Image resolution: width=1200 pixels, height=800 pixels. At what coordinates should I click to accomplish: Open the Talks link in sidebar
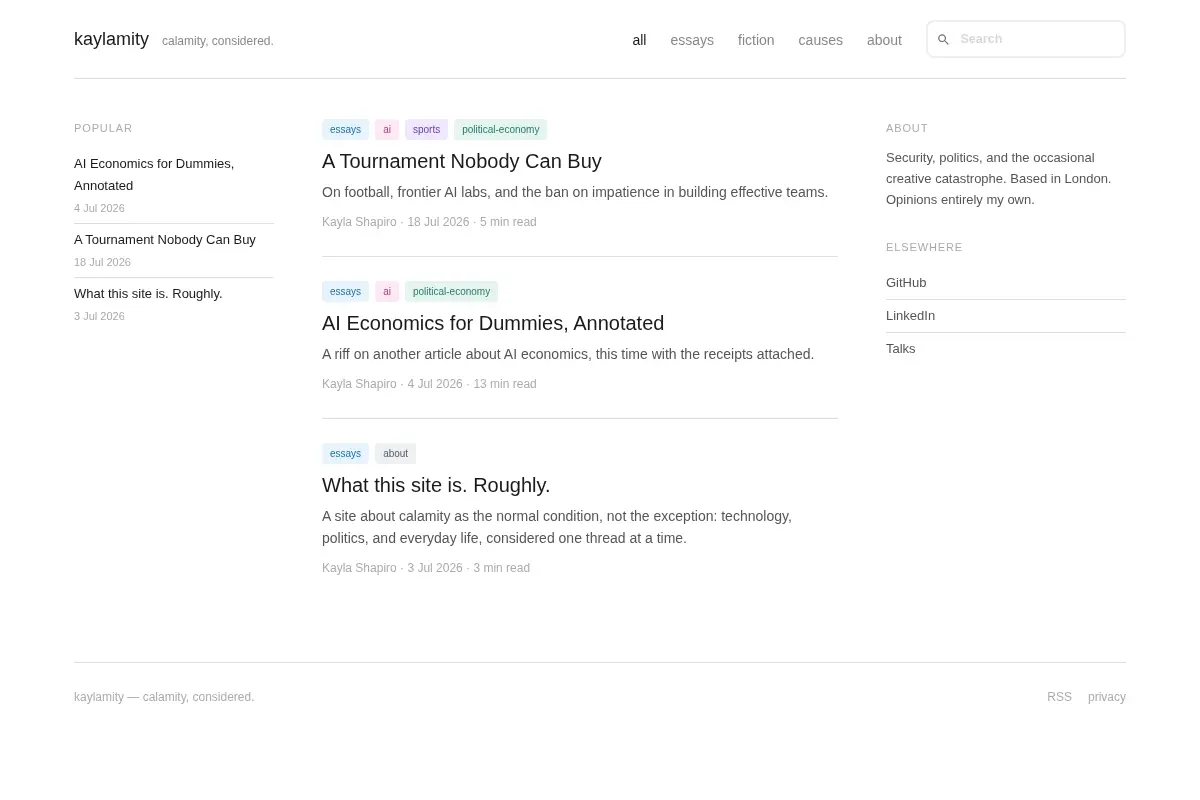[x=901, y=349]
